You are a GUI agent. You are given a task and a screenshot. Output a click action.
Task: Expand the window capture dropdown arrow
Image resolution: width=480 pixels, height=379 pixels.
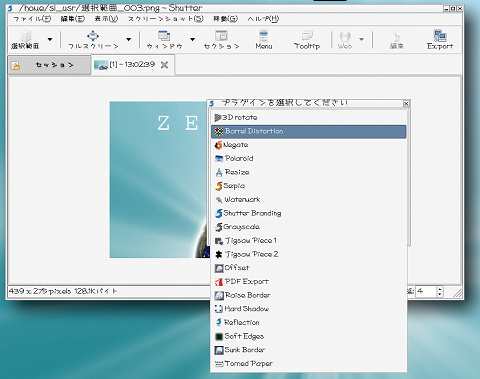192,40
